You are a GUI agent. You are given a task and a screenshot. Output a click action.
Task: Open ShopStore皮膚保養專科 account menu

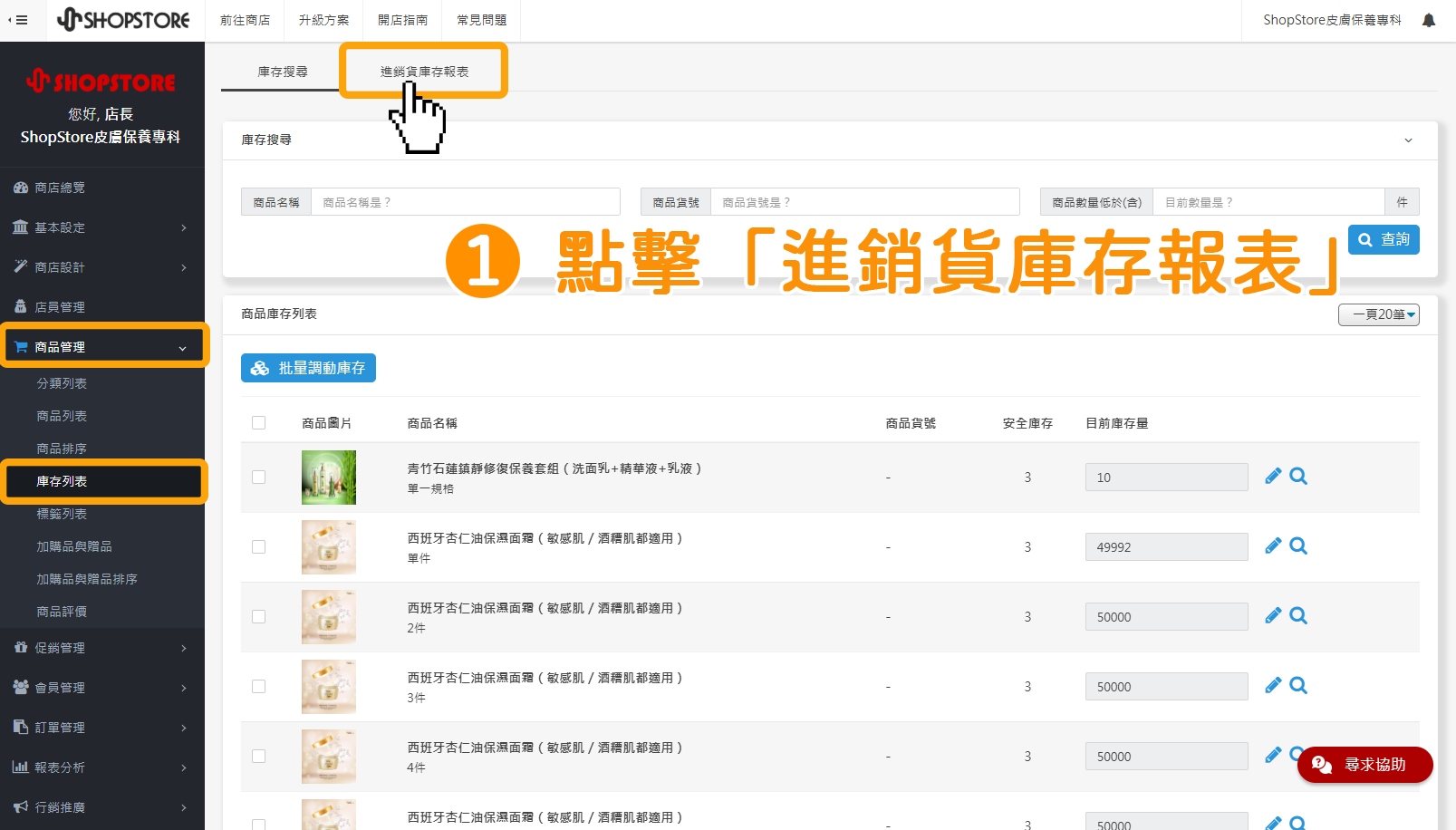point(1332,20)
